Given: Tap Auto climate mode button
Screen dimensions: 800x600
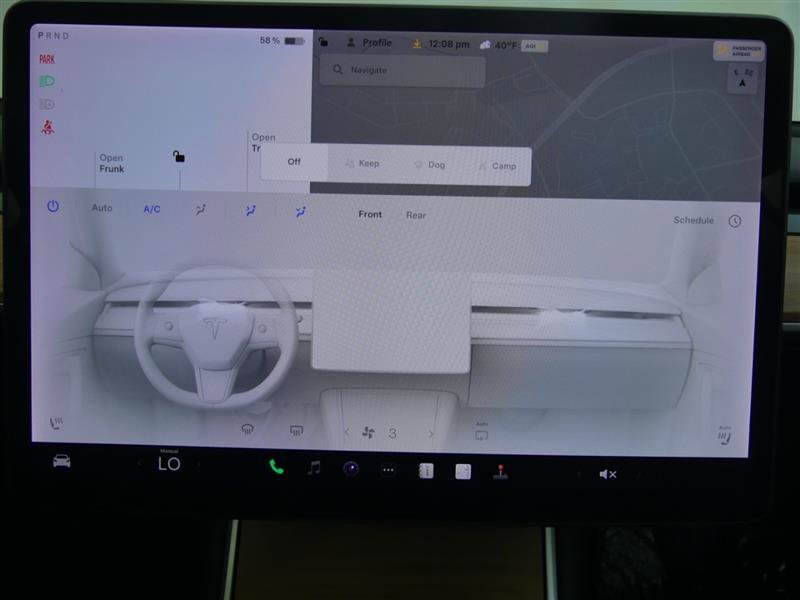Looking at the screenshot, I should click(101, 208).
